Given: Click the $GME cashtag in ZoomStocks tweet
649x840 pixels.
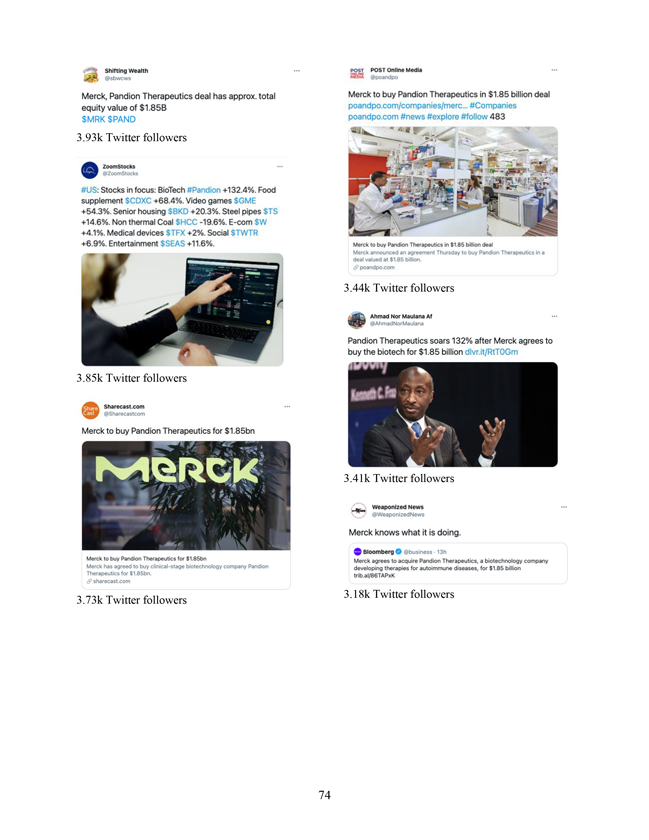Looking at the screenshot, I should point(245,200).
